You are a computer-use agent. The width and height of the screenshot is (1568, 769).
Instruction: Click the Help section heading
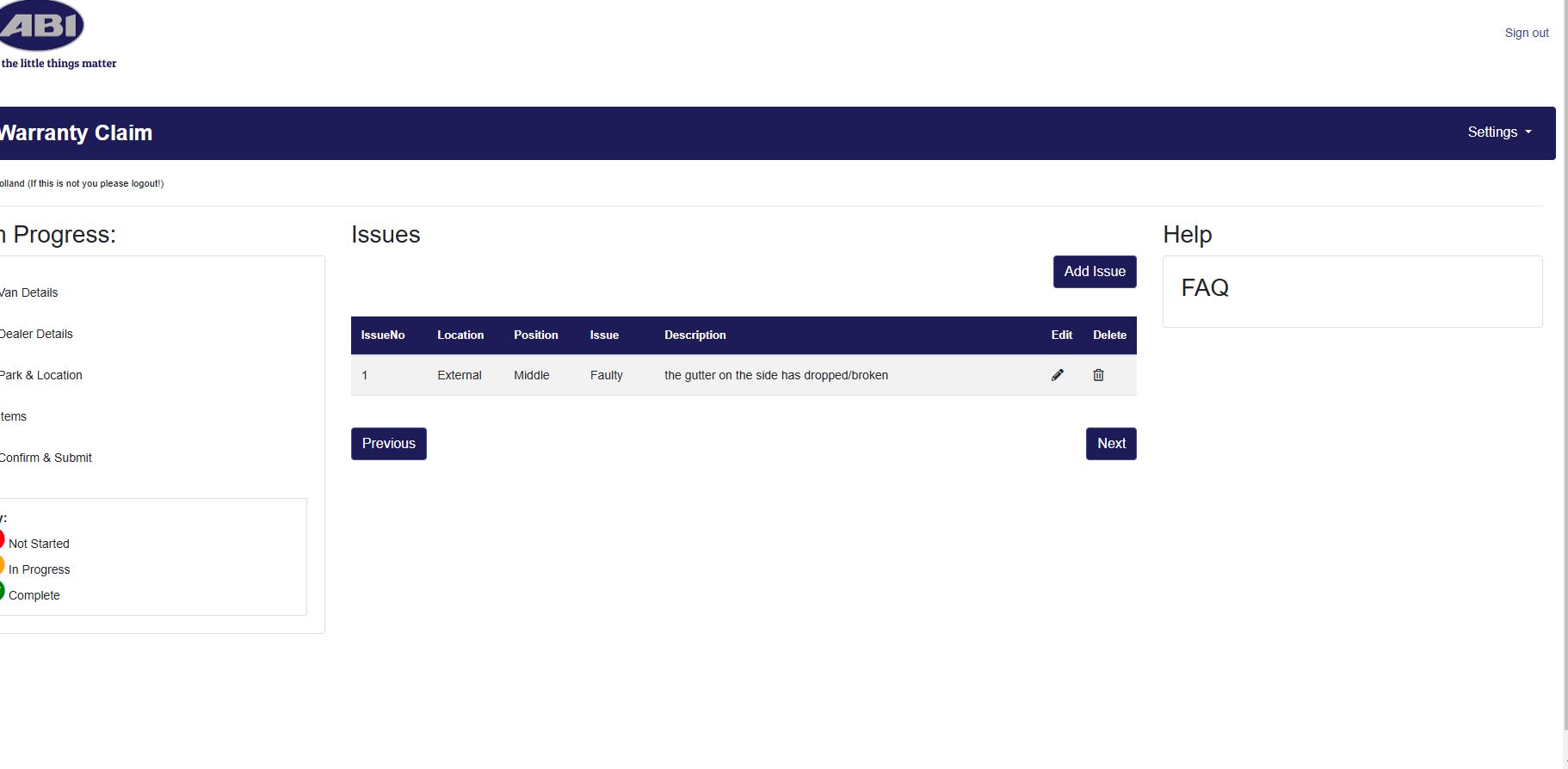(x=1188, y=234)
